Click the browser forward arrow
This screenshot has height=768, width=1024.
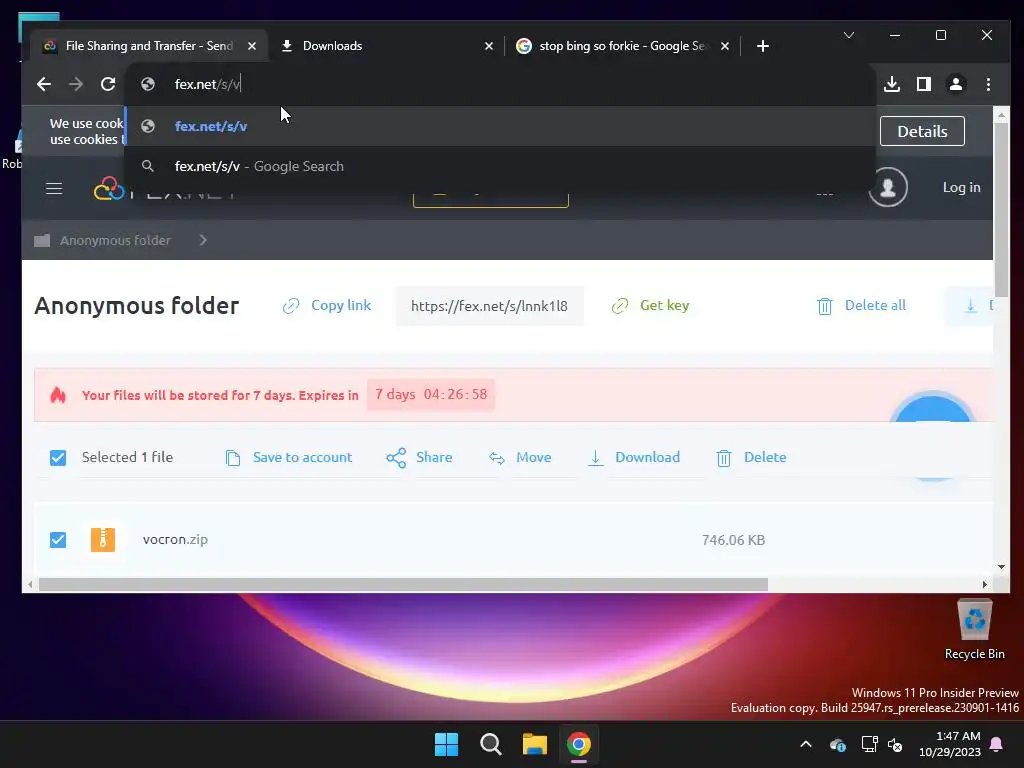[x=76, y=84]
